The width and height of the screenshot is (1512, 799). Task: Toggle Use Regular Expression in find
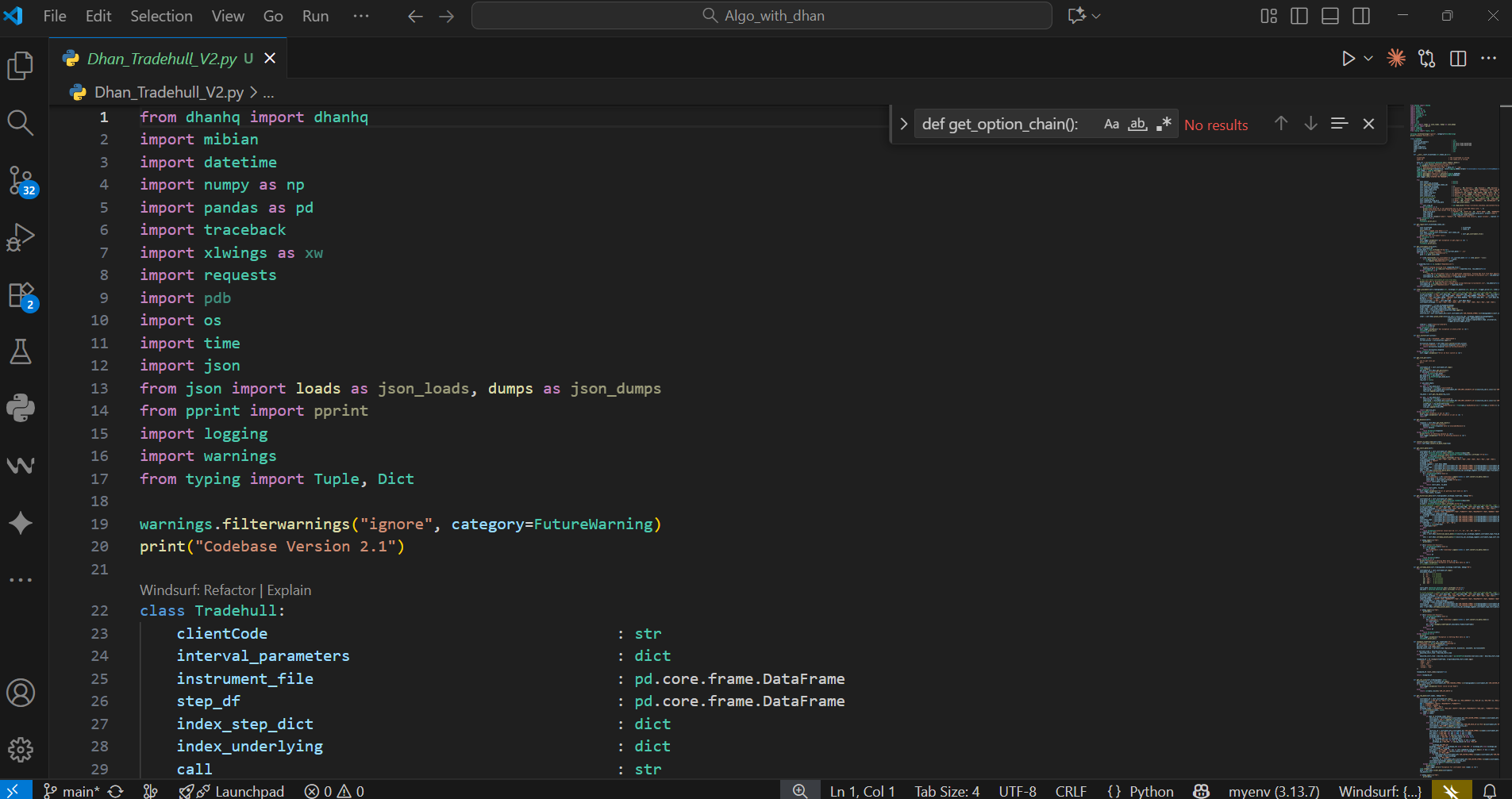click(1164, 125)
